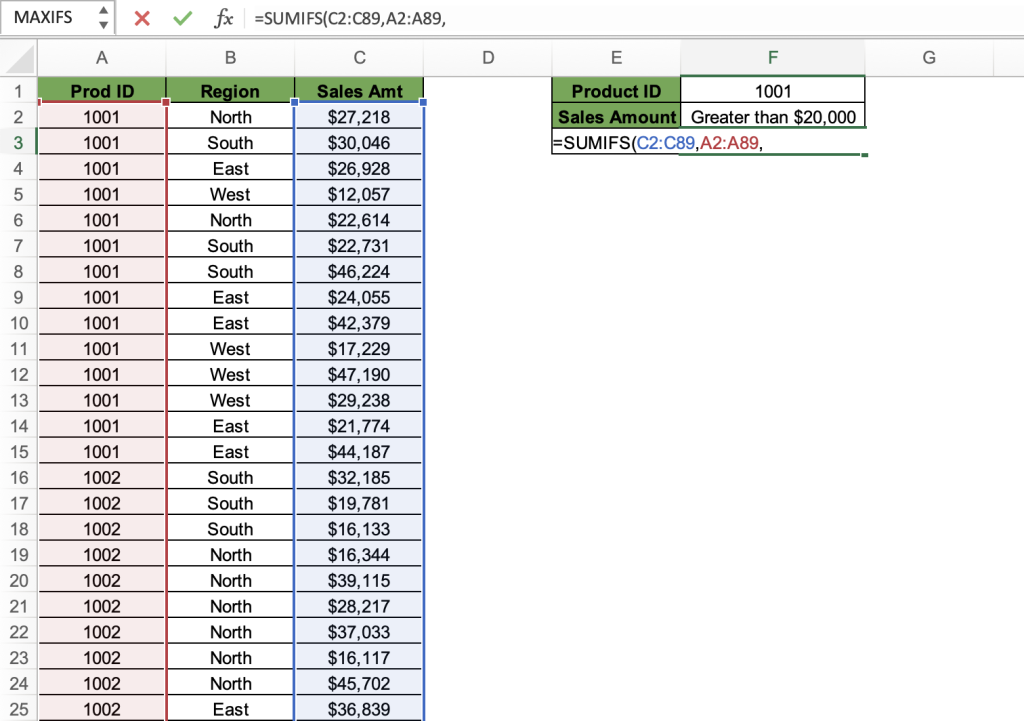Select the Sales Amount label cell E2
The image size is (1024, 721).
pyautogui.click(x=616, y=116)
